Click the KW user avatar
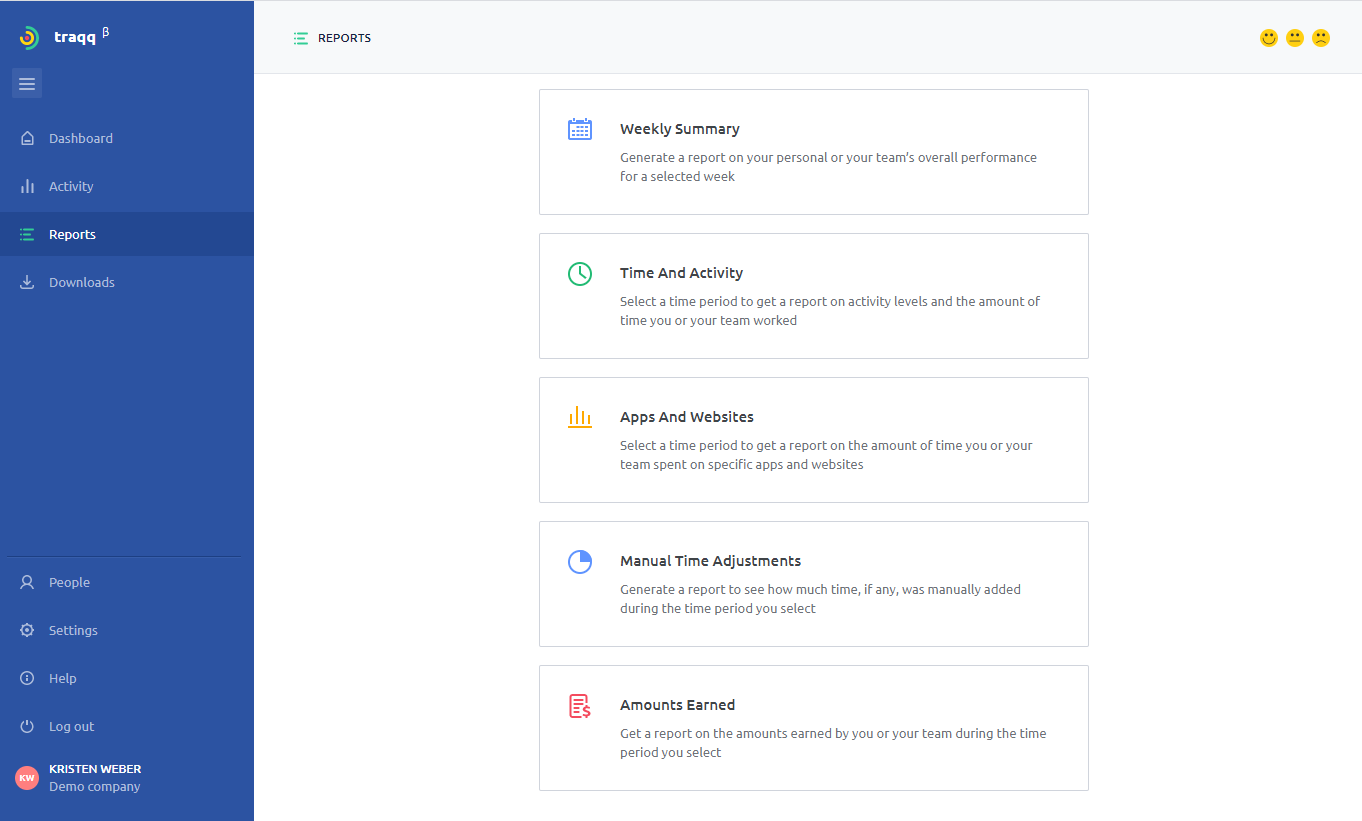The image size is (1362, 821). point(26,777)
